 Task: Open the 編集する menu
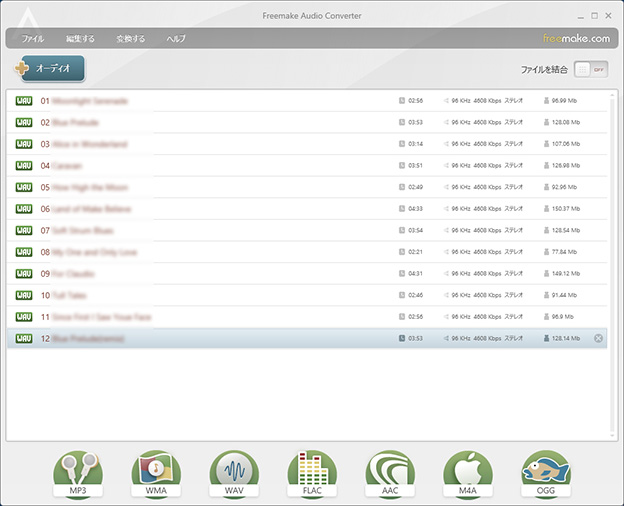point(80,39)
